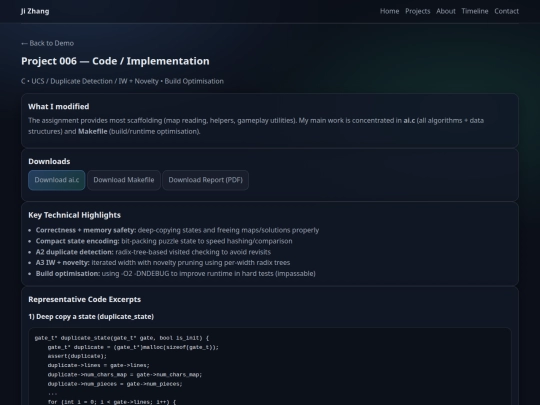Screen dimensions: 540x405
Task: Click the gate_t* duplicate_state function signature line
Action: tap(122, 338)
